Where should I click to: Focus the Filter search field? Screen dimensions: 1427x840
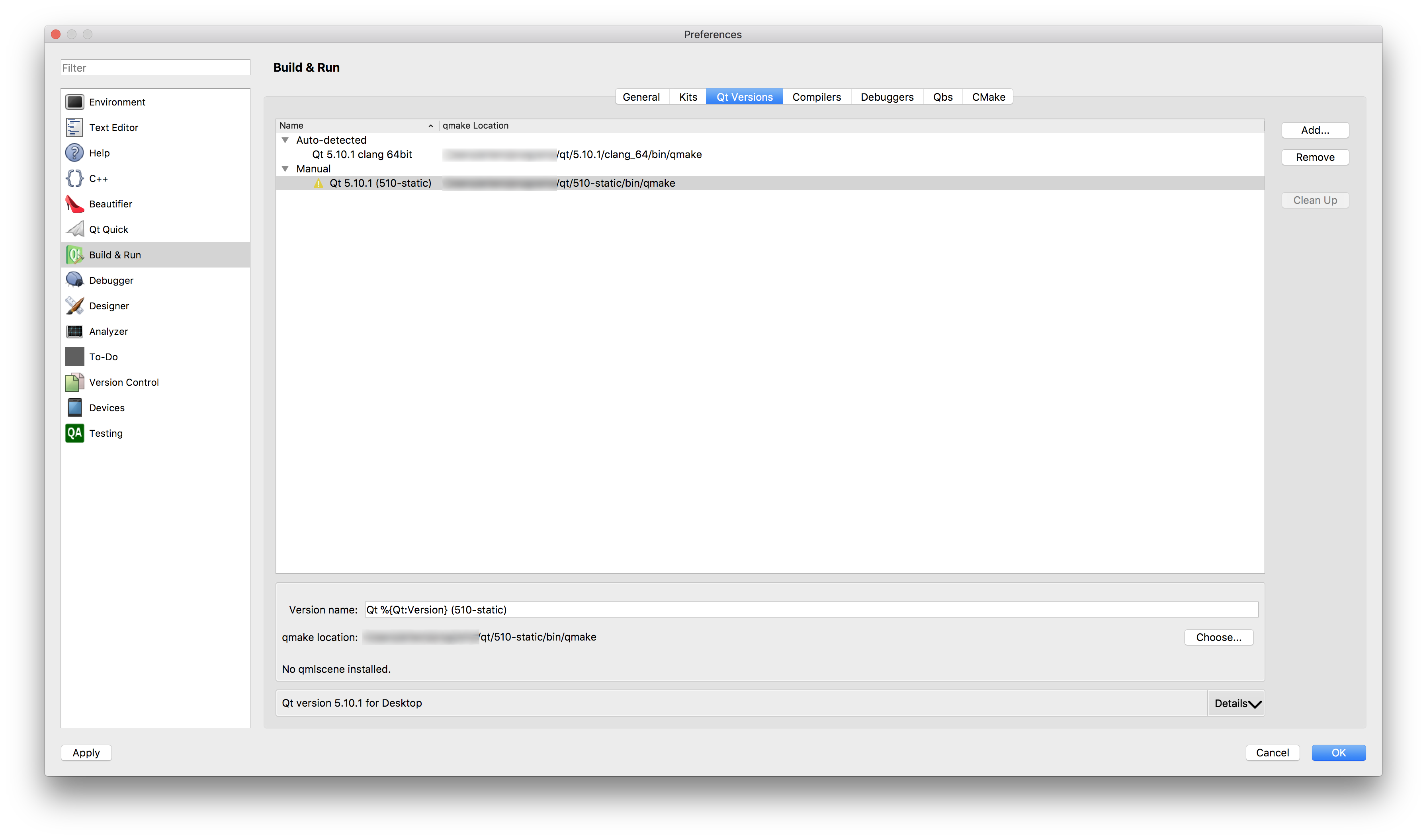point(155,68)
